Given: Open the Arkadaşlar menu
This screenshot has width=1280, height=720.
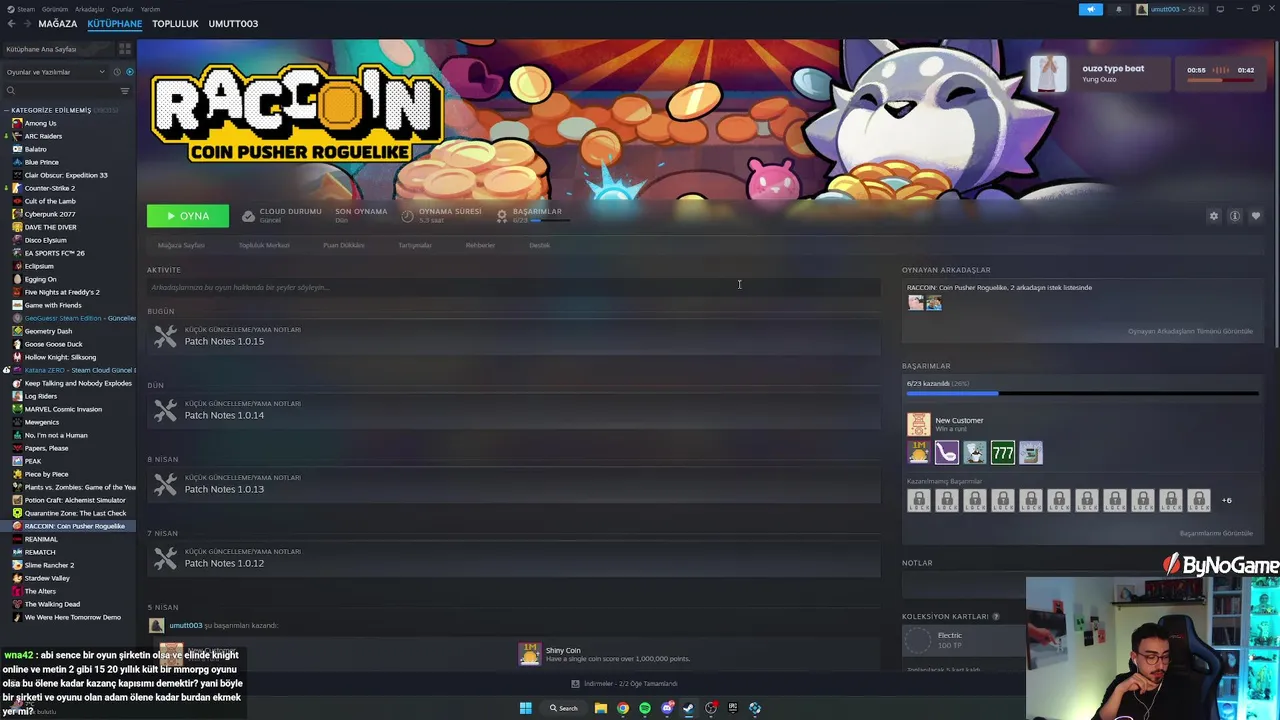Looking at the screenshot, I should [x=90, y=9].
